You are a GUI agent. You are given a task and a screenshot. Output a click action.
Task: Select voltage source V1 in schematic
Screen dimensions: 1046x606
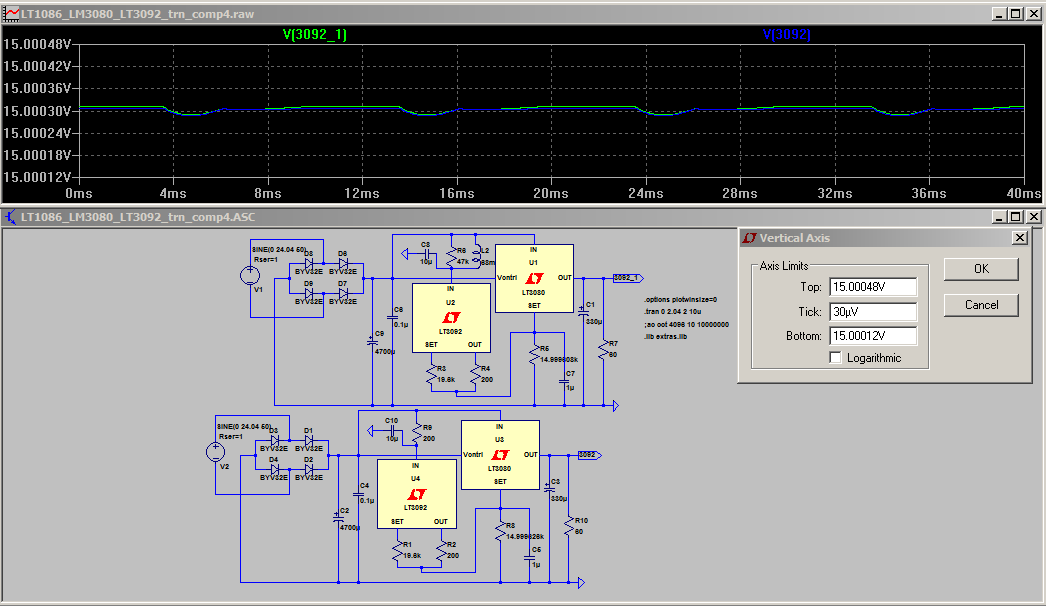click(250, 275)
